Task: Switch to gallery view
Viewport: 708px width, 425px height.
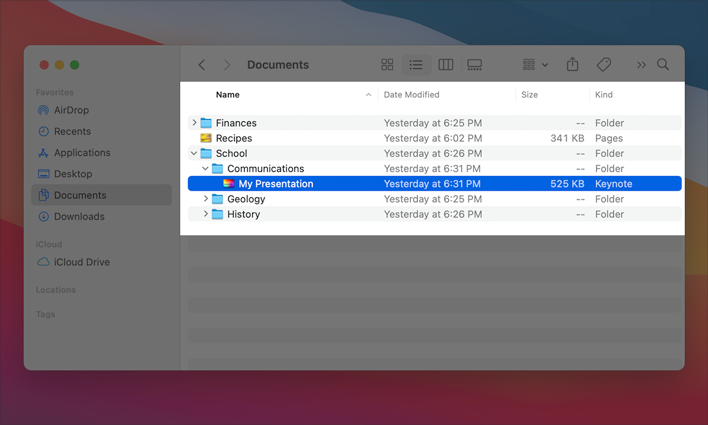Action: point(475,65)
